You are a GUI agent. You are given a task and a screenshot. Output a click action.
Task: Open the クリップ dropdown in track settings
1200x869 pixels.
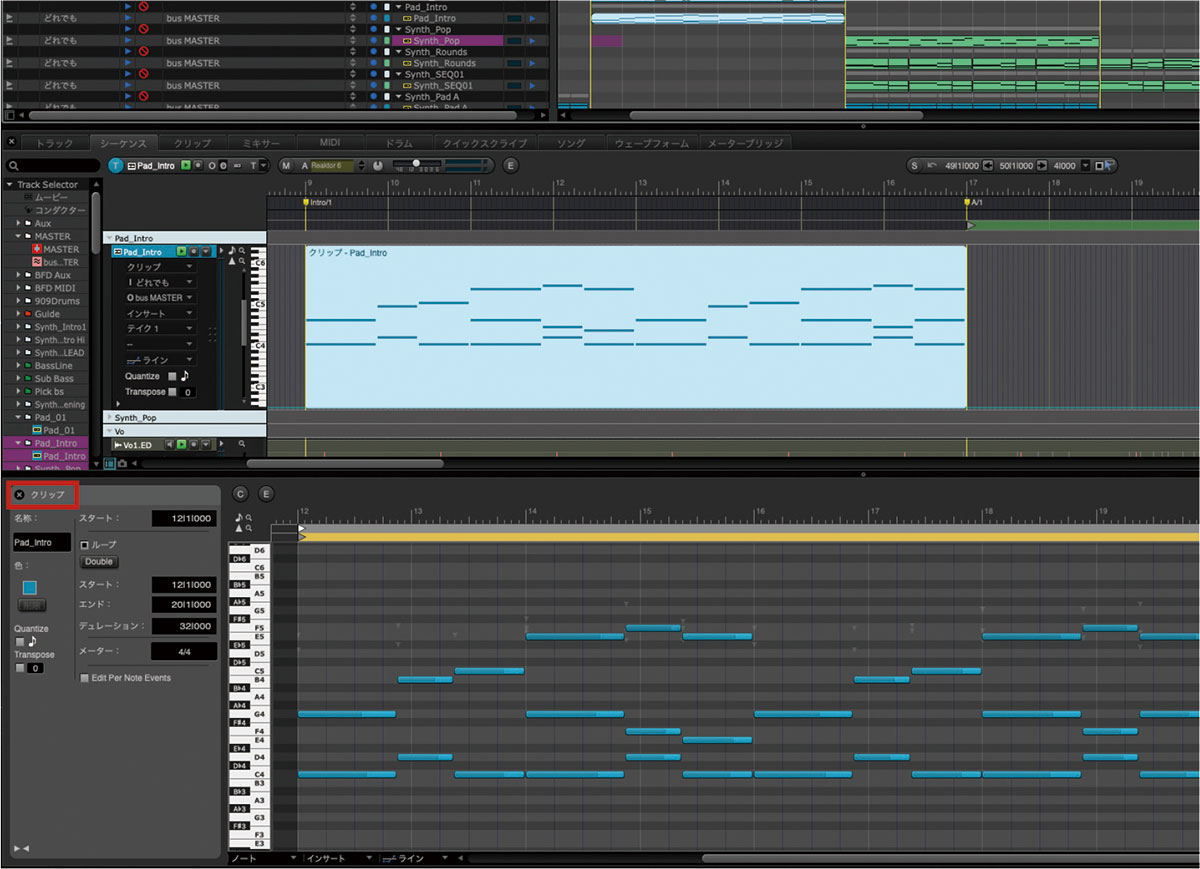point(159,268)
